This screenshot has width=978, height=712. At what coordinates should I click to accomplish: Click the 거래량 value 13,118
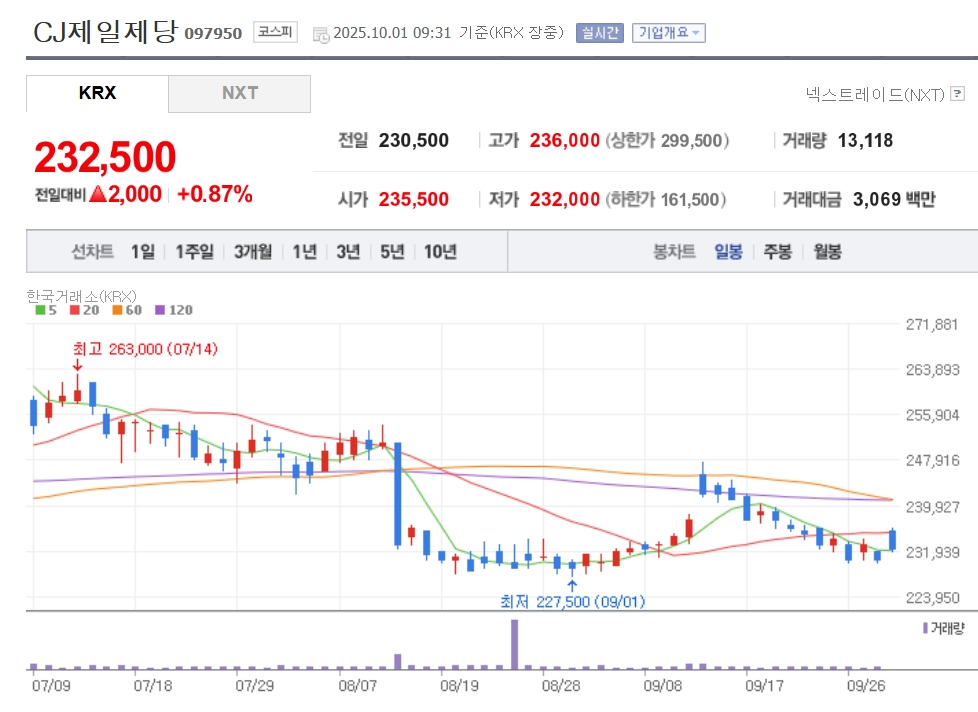click(864, 140)
